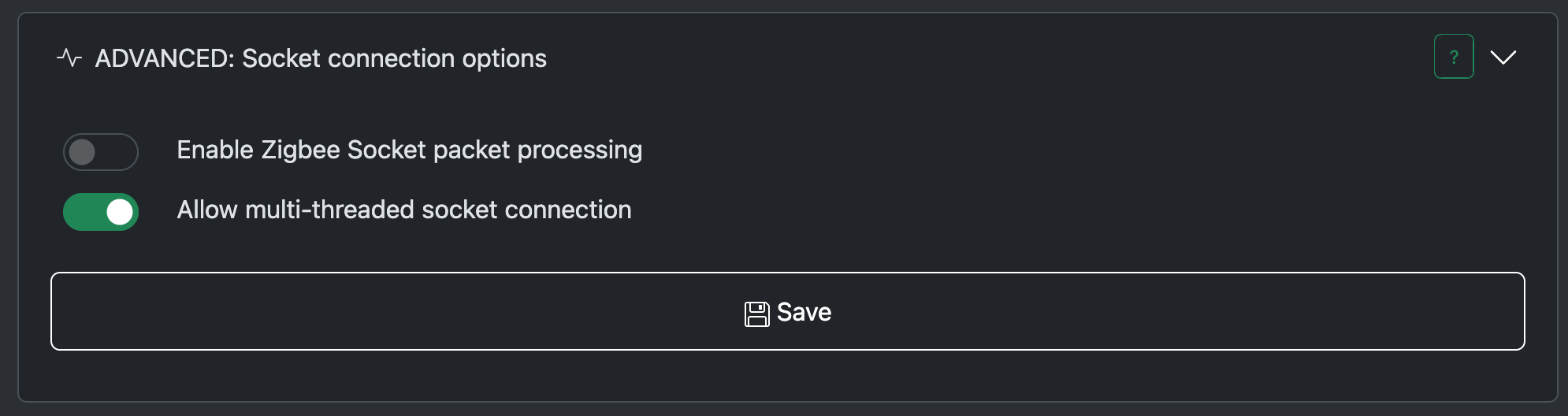The image size is (1568, 416).
Task: Click the green-bordered question mark box
Action: click(x=1454, y=57)
